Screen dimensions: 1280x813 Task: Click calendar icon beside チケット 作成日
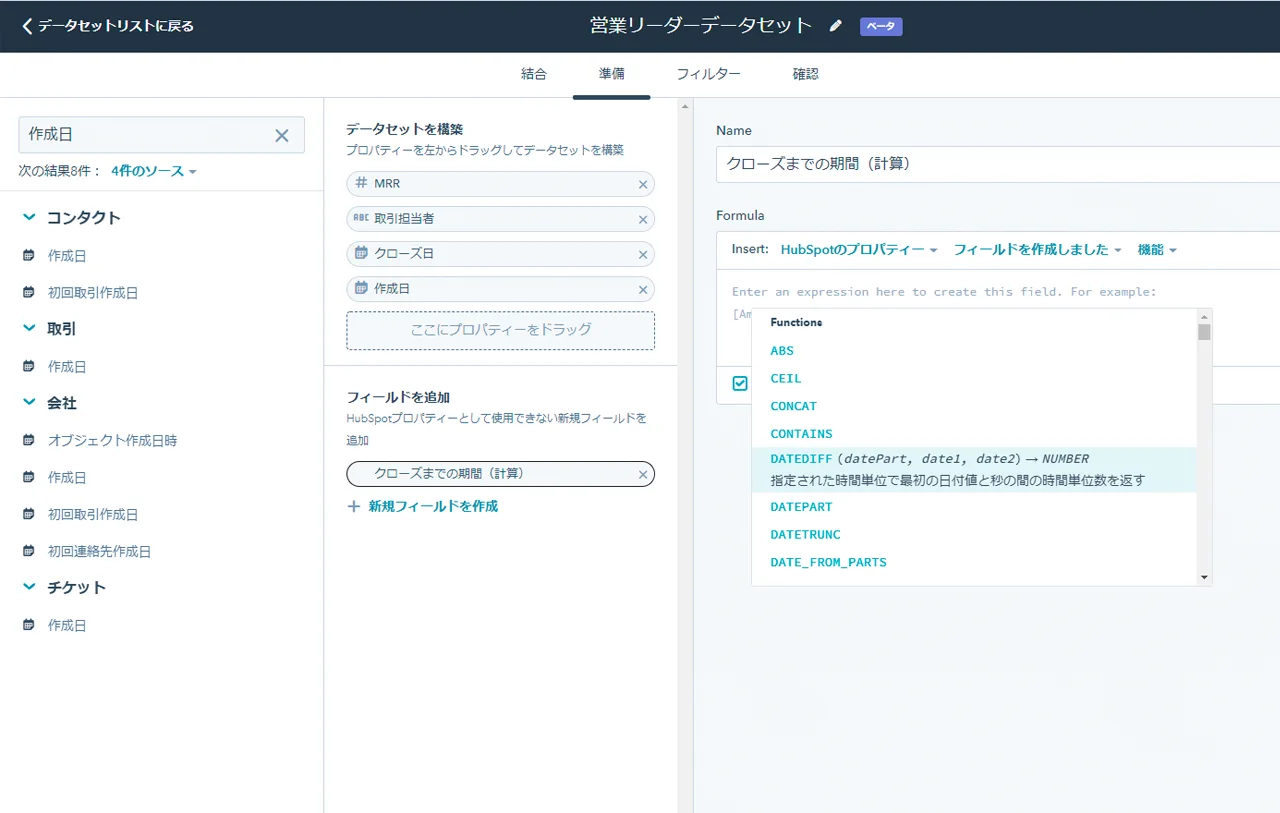[29, 625]
